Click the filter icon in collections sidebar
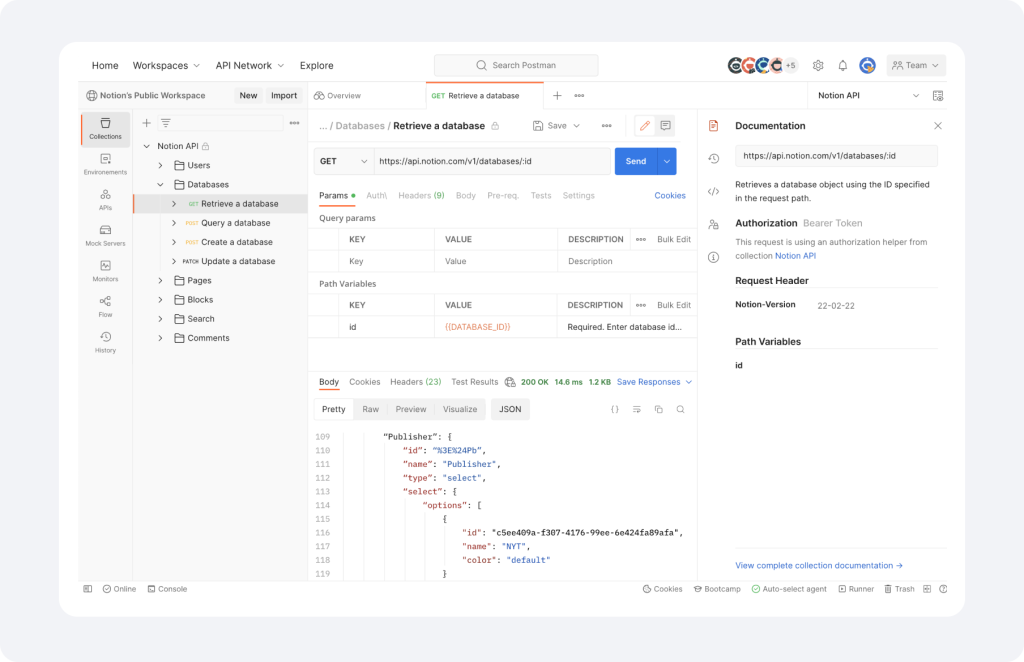The width and height of the screenshot is (1024, 662). pyautogui.click(x=166, y=123)
